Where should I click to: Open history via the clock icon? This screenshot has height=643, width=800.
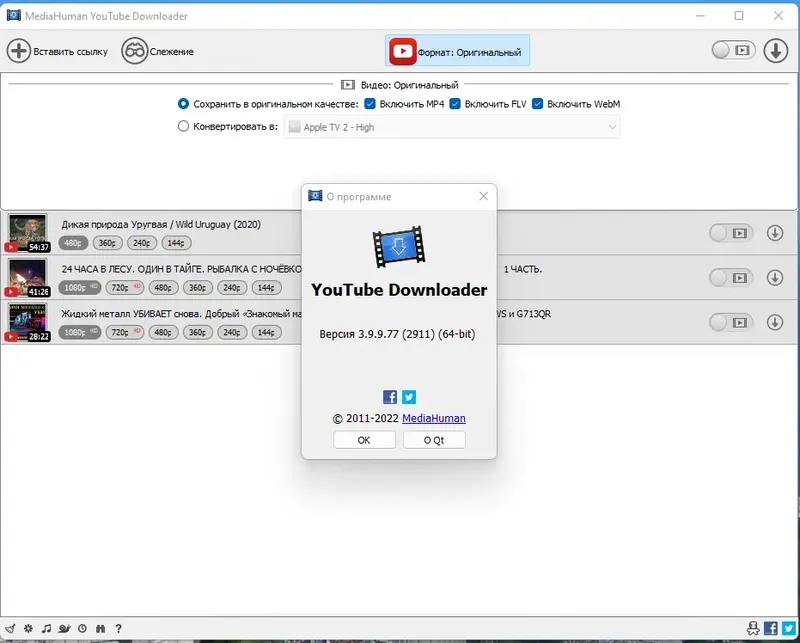pos(82,628)
